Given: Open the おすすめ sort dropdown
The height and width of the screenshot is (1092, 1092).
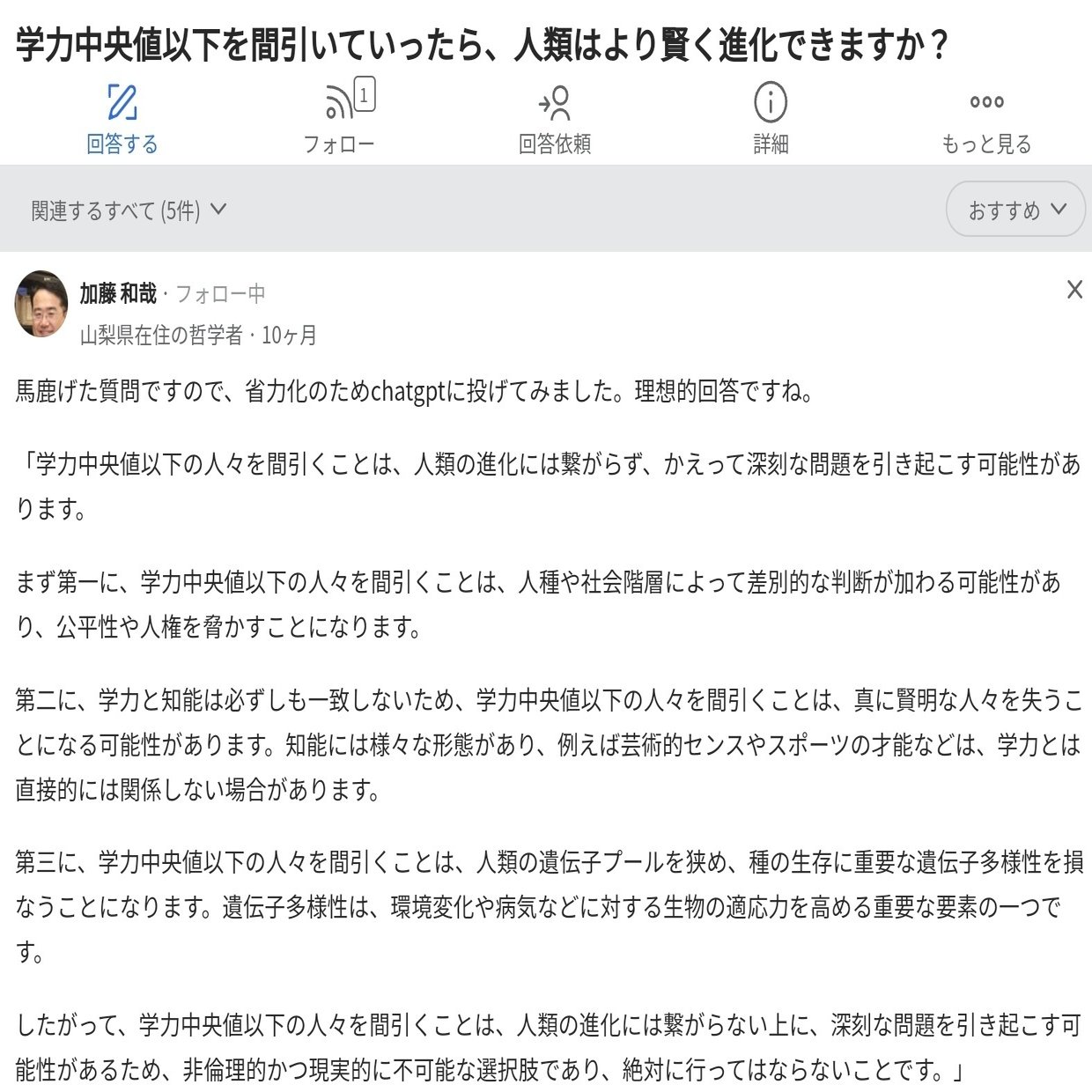Looking at the screenshot, I should pyautogui.click(x=1015, y=210).
